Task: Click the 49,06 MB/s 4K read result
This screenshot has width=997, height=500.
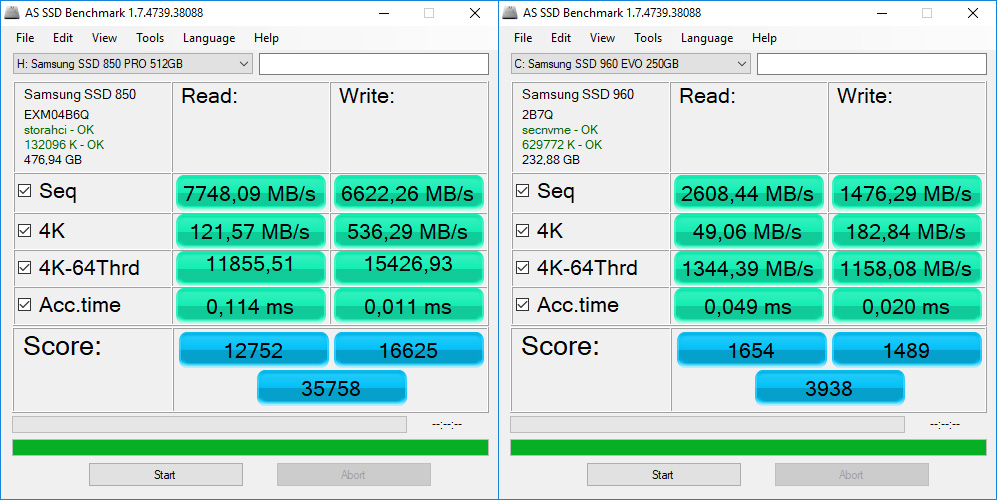Action: point(748,232)
